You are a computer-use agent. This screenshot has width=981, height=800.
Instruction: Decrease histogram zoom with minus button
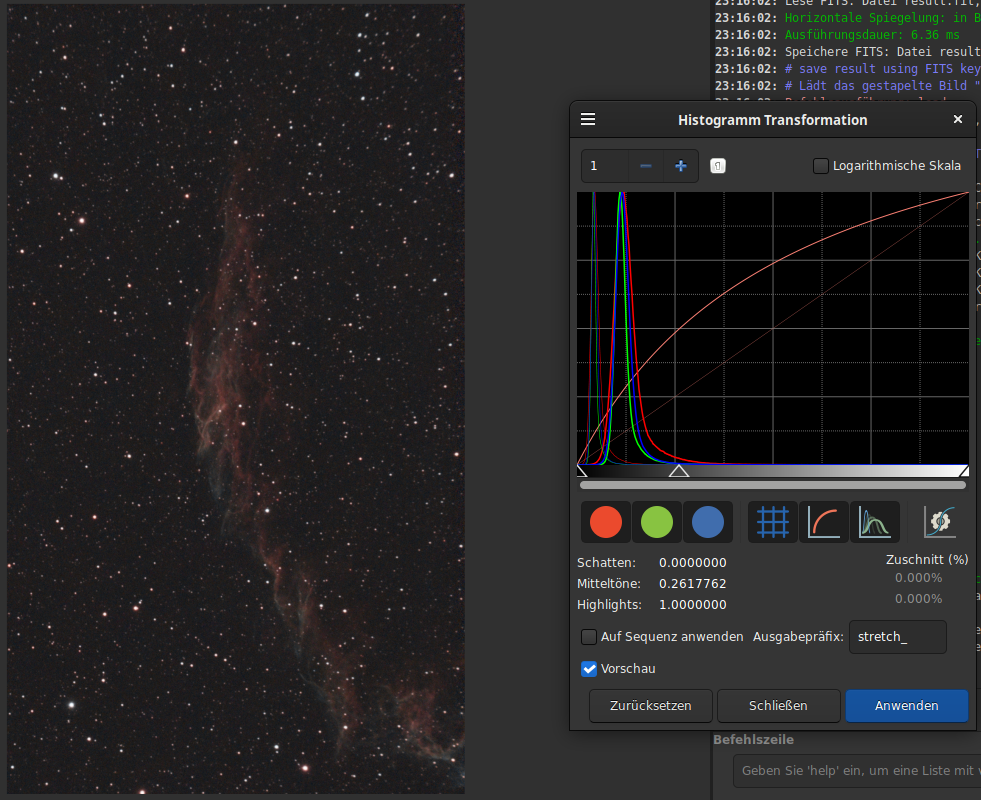click(646, 166)
